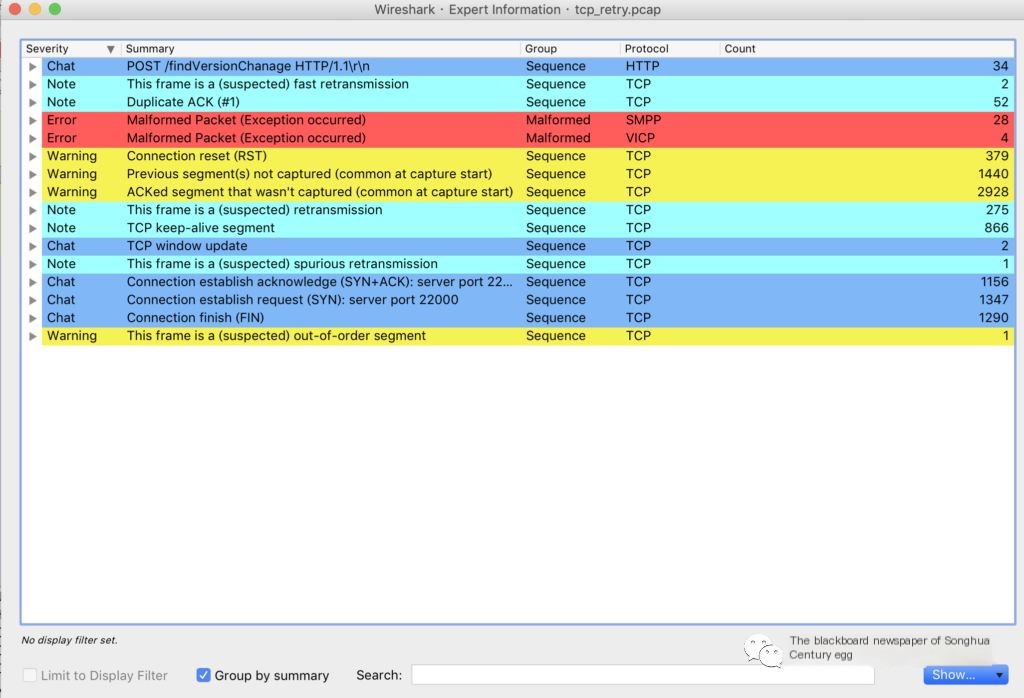Select the 'Connection reset (RST)' summary text

(x=197, y=156)
